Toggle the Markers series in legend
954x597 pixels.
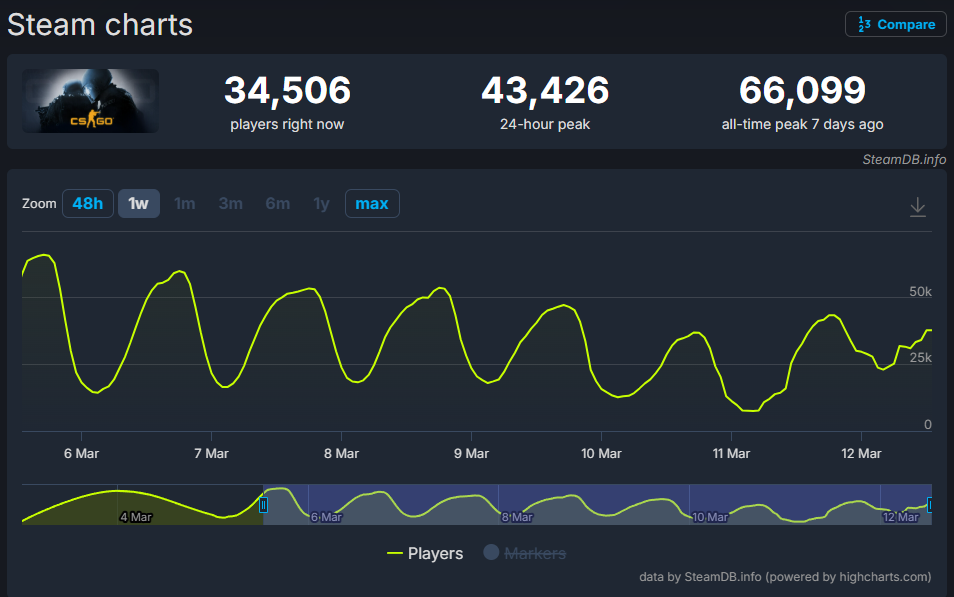[524, 553]
